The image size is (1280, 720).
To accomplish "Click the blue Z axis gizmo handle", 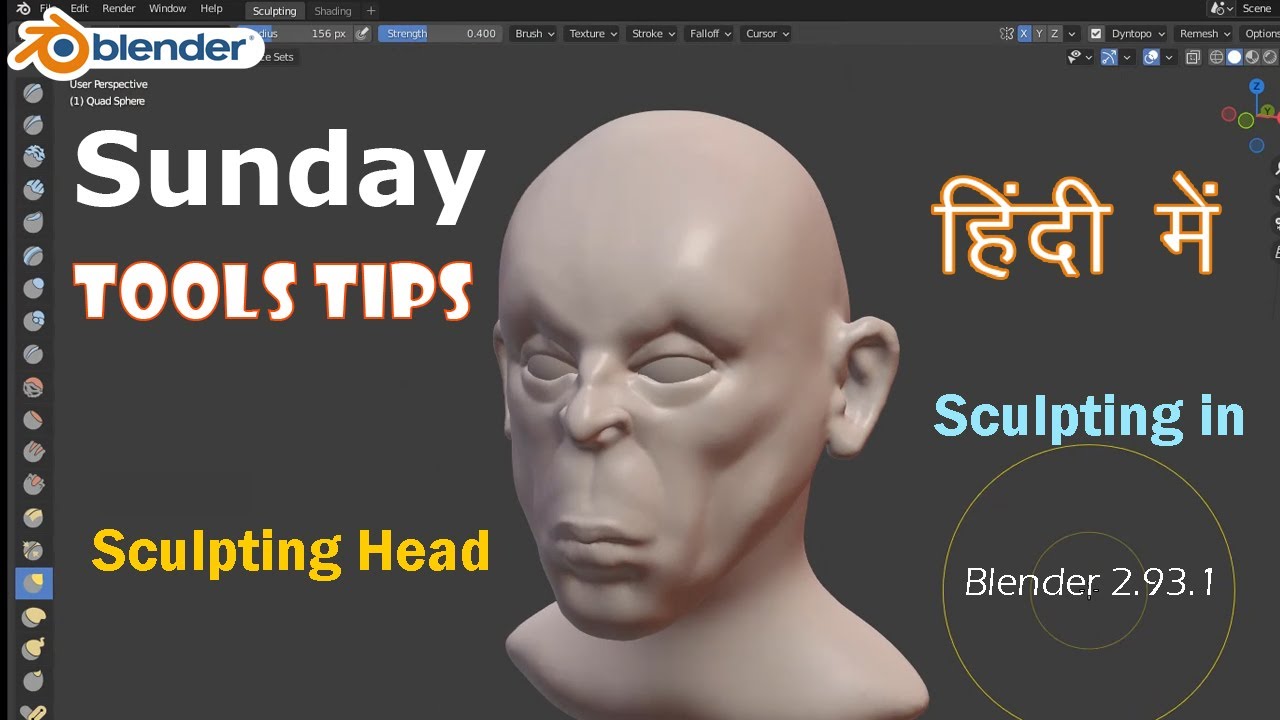I will [x=1257, y=87].
